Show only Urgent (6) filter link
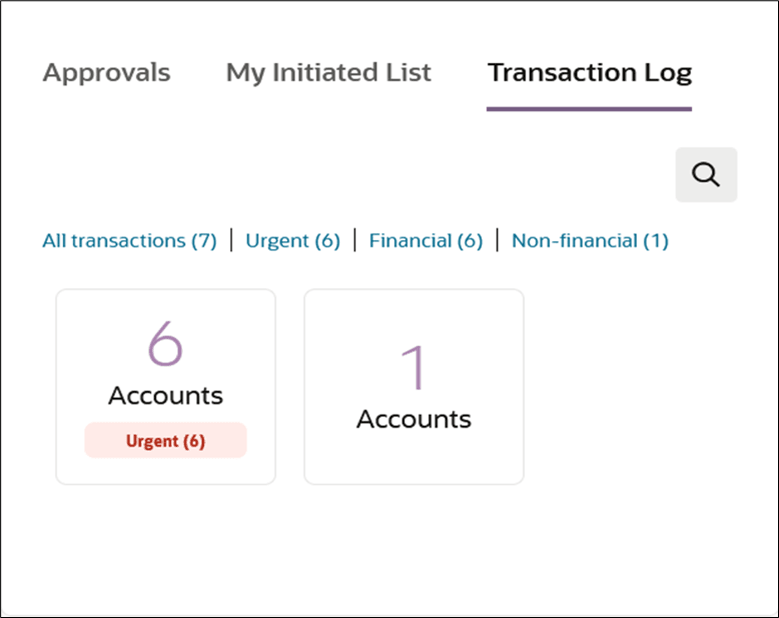The width and height of the screenshot is (779, 618). point(293,241)
